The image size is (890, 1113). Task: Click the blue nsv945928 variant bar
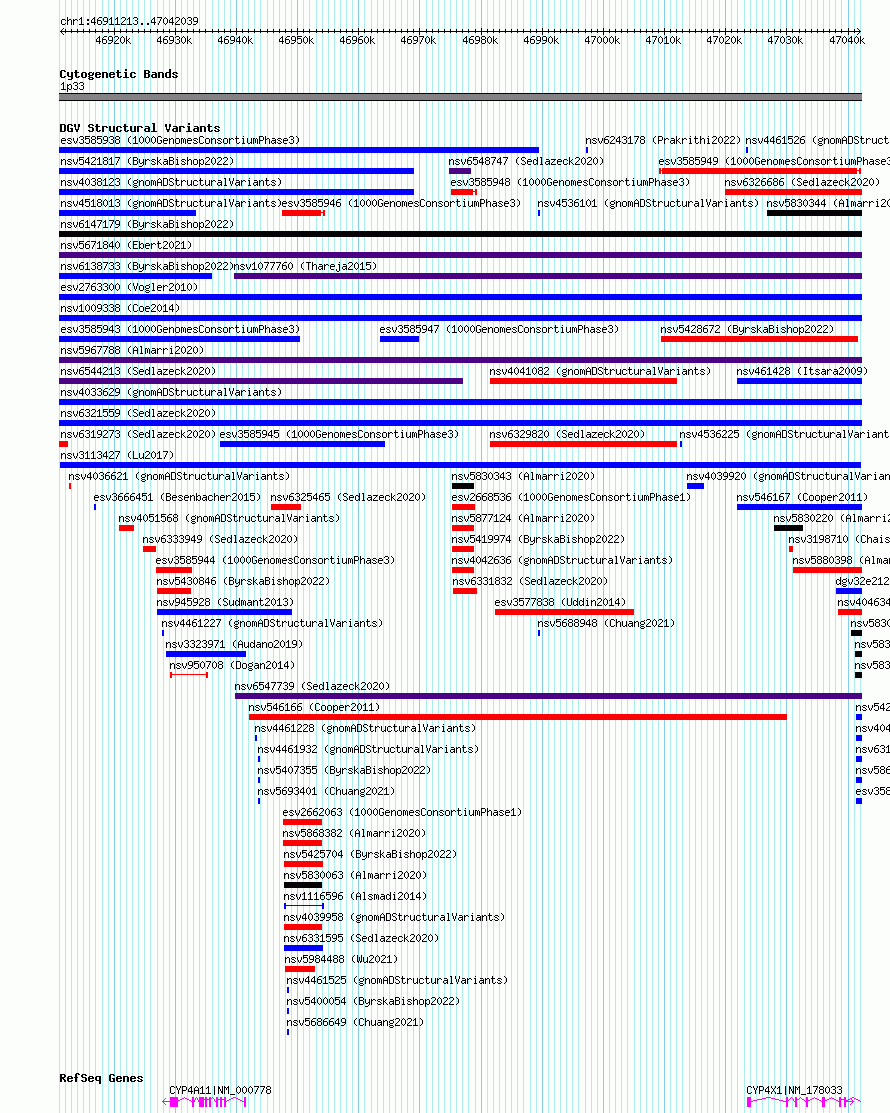(x=224, y=612)
